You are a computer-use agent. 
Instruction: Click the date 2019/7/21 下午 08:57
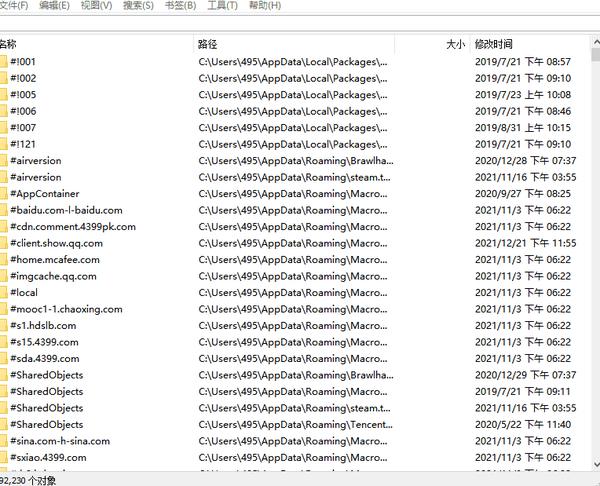[523, 62]
